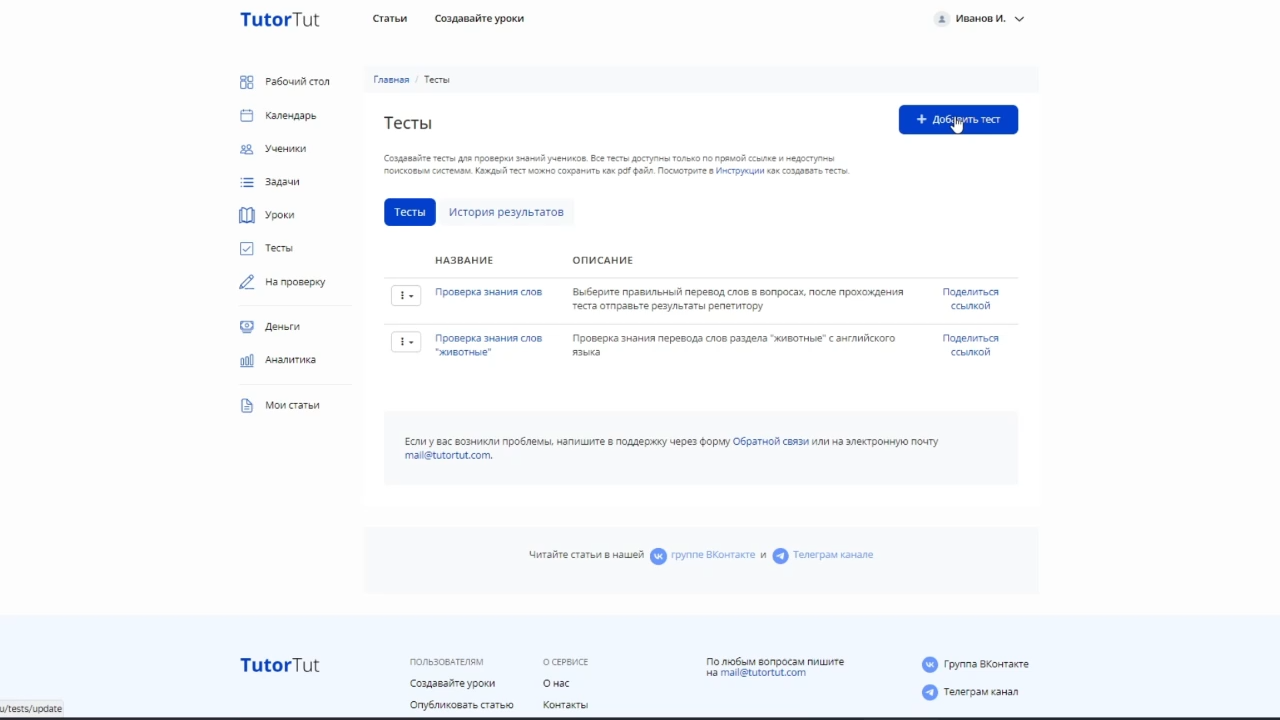The height and width of the screenshot is (720, 1280).
Task: Open the Рабочий стол dashboard grid icon
Action: tap(247, 81)
